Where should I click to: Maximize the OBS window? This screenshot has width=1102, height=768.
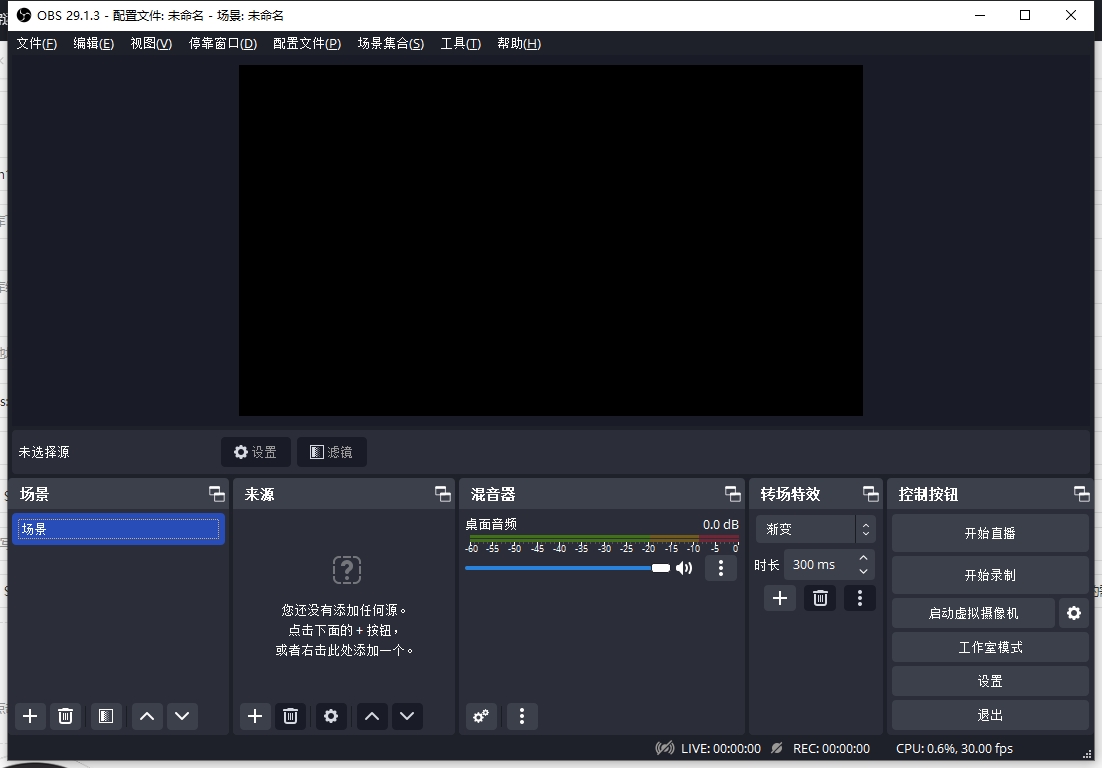(1025, 15)
